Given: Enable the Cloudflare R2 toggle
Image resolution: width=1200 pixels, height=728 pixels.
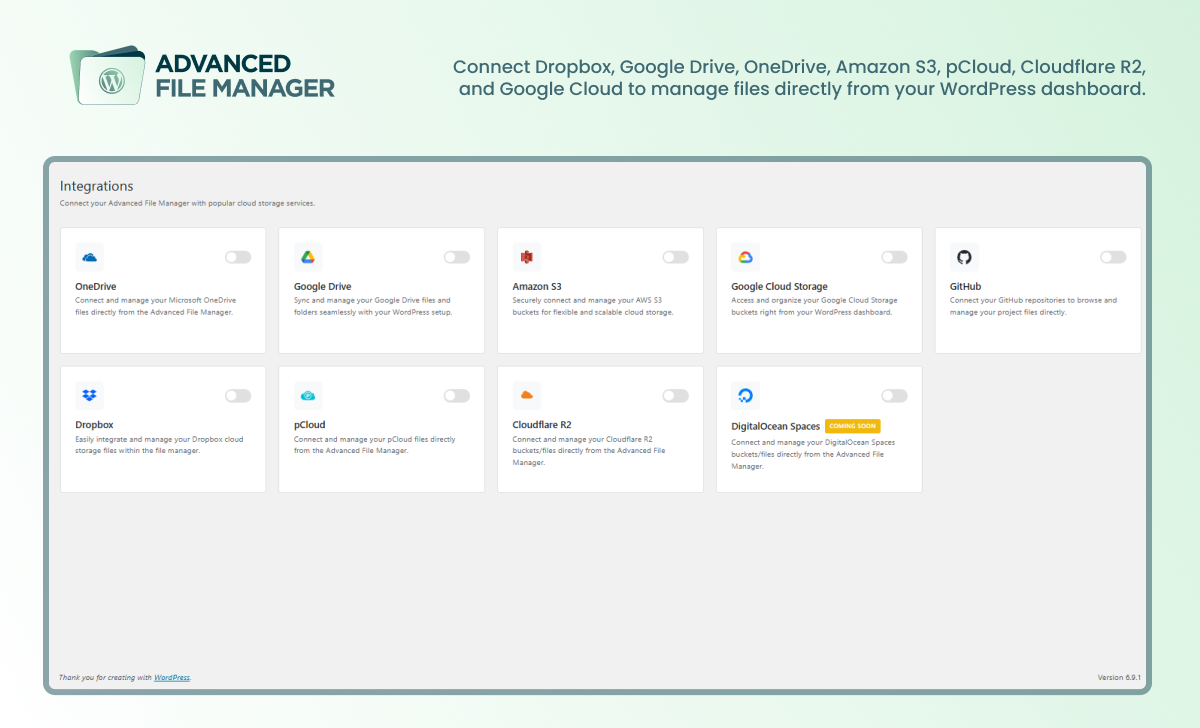Looking at the screenshot, I should tap(675, 395).
